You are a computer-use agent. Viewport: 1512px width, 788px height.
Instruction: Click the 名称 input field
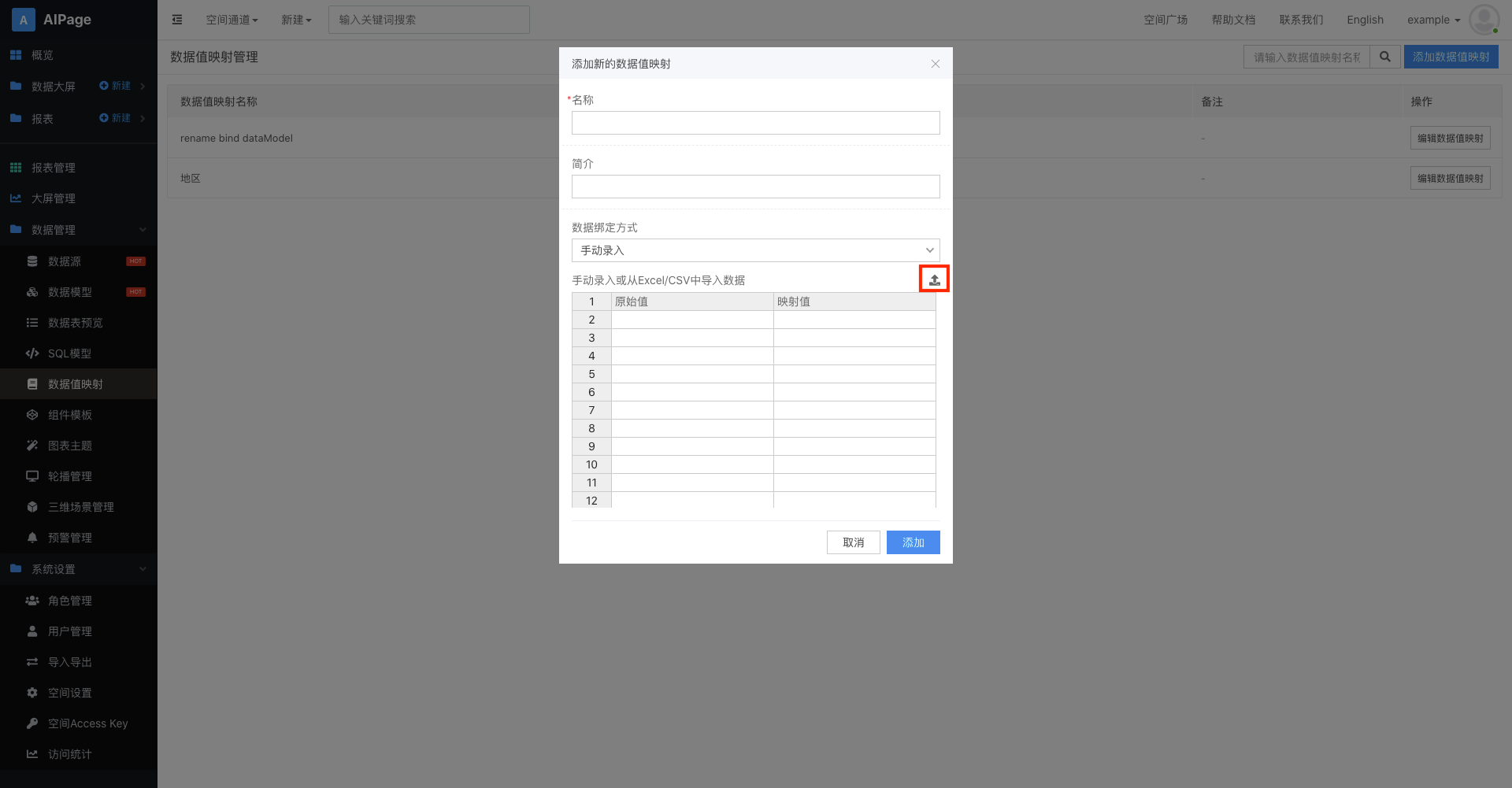click(756, 123)
